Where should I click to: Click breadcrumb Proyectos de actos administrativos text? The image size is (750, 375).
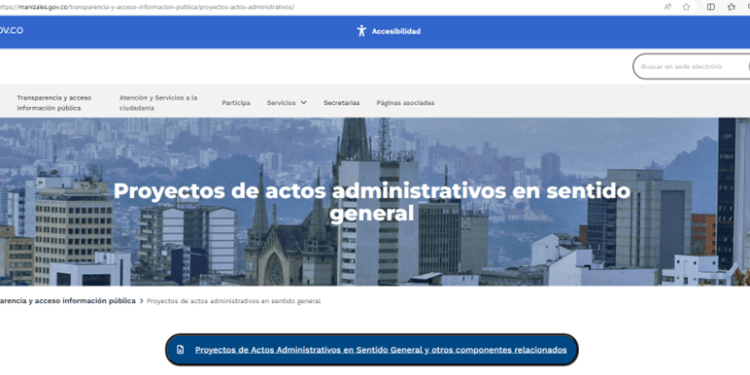pyautogui.click(x=233, y=301)
